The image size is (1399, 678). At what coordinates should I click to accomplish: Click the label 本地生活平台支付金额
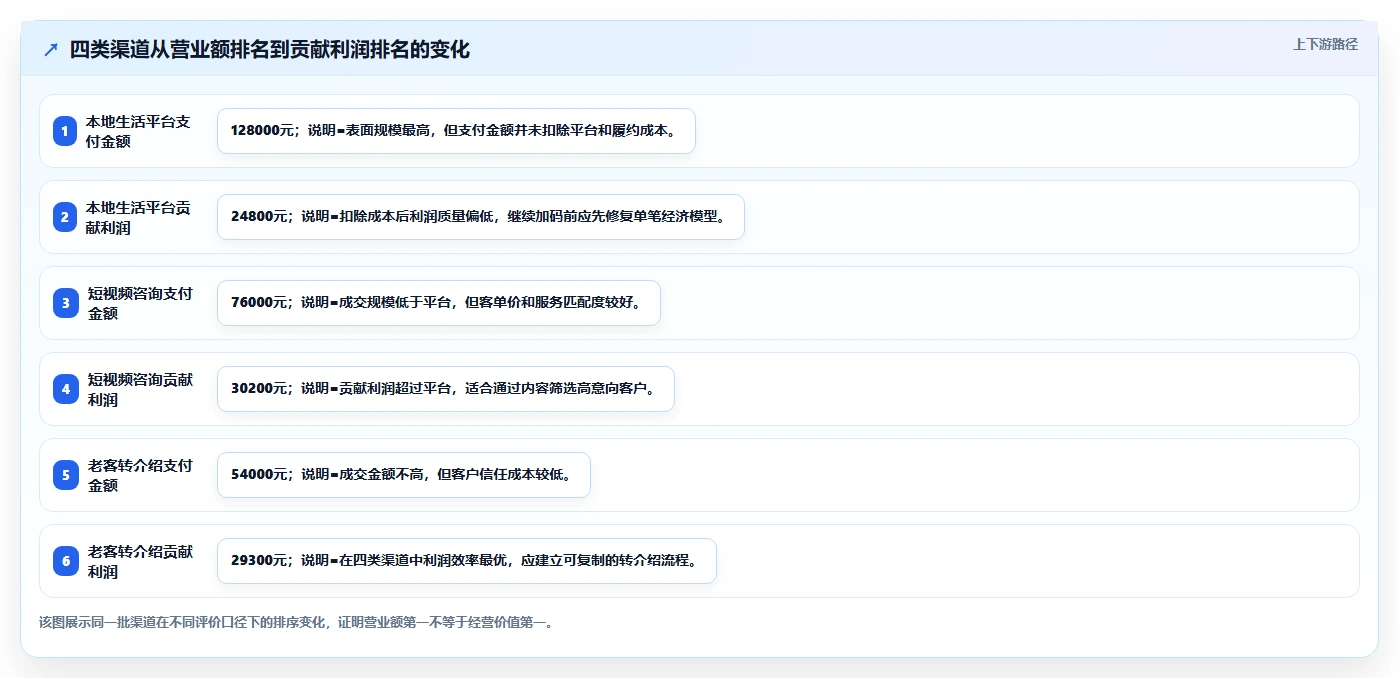pyautogui.click(x=138, y=131)
